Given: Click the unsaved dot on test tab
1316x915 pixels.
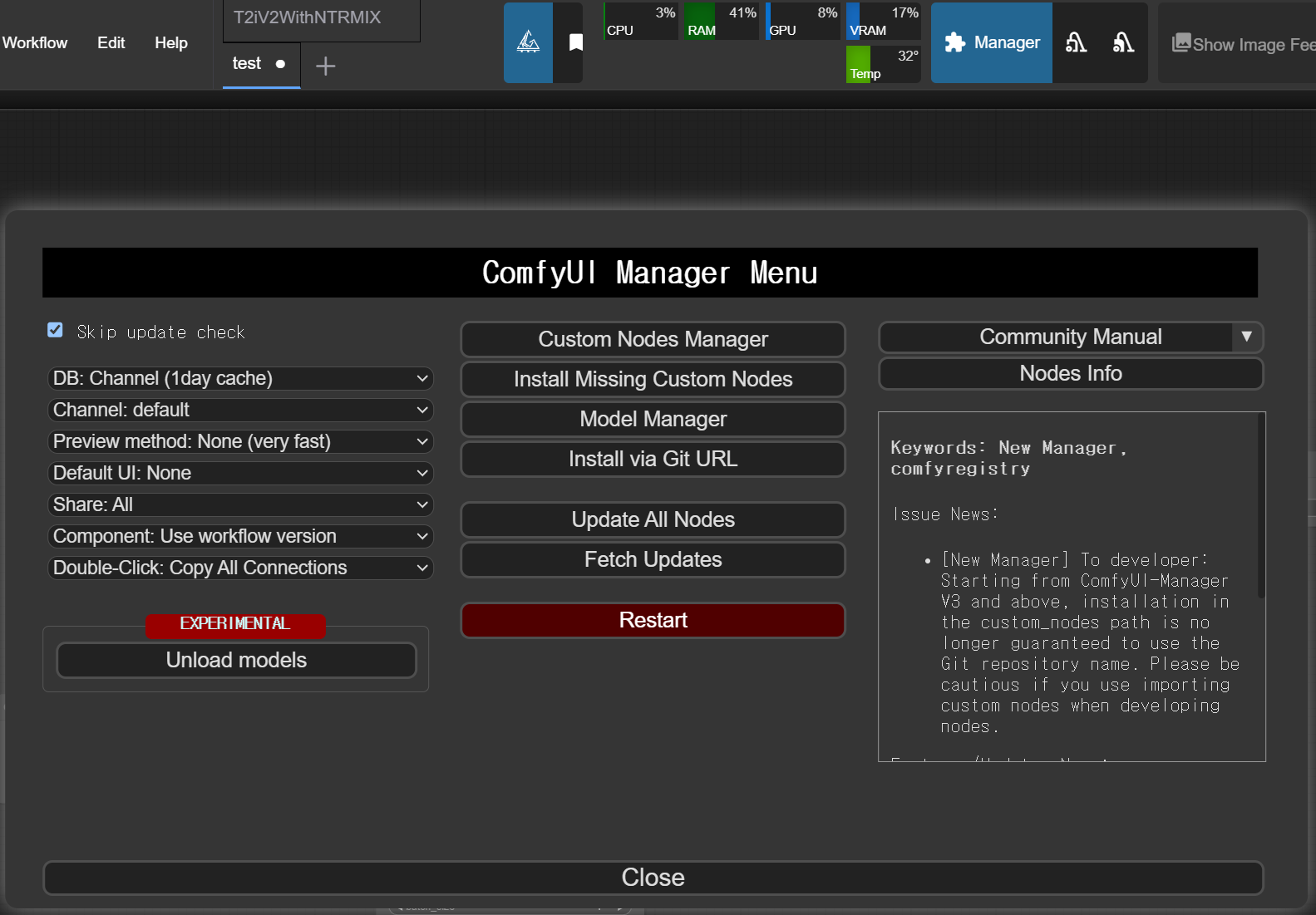Looking at the screenshot, I should pyautogui.click(x=280, y=64).
